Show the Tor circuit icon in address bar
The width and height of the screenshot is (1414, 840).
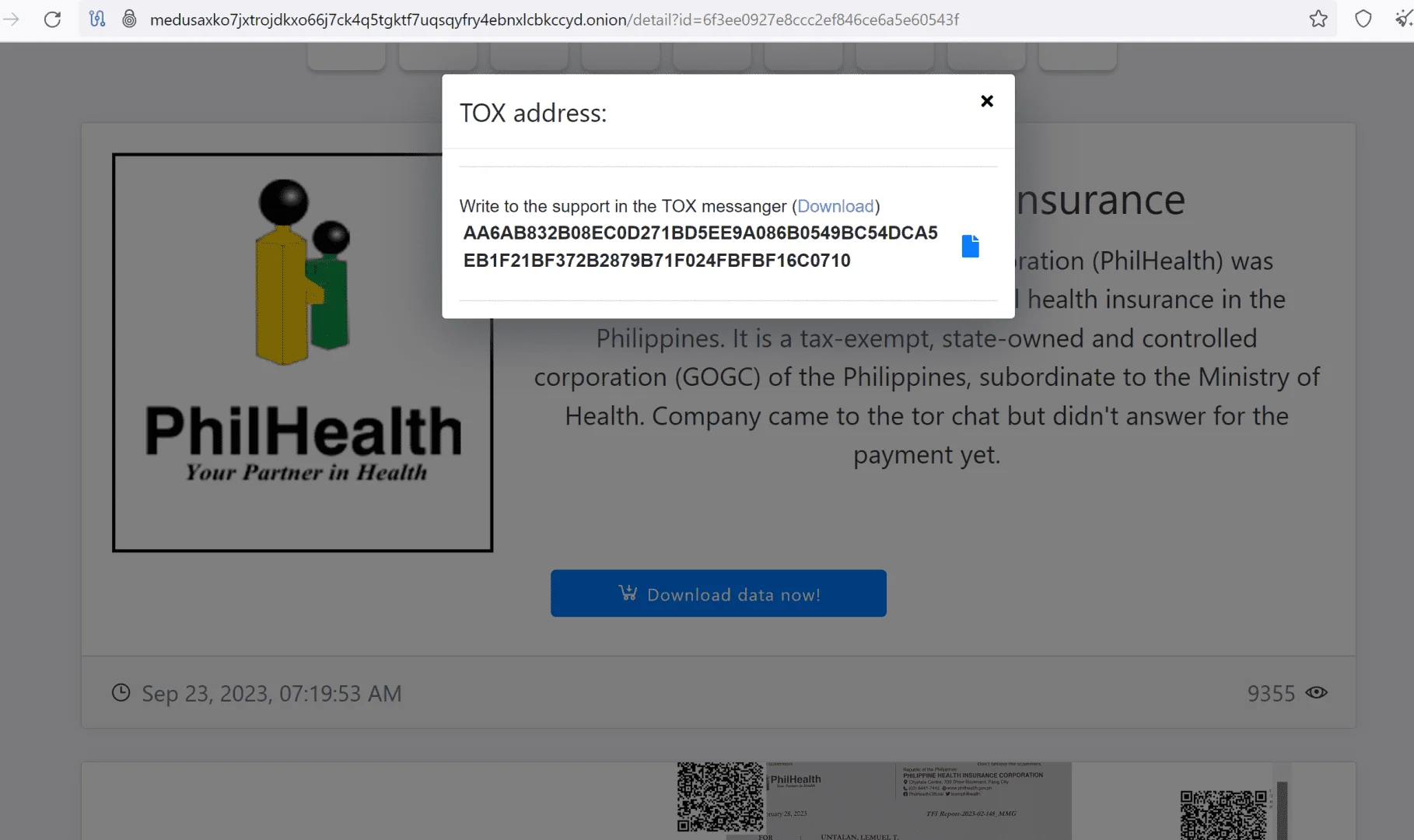97,19
